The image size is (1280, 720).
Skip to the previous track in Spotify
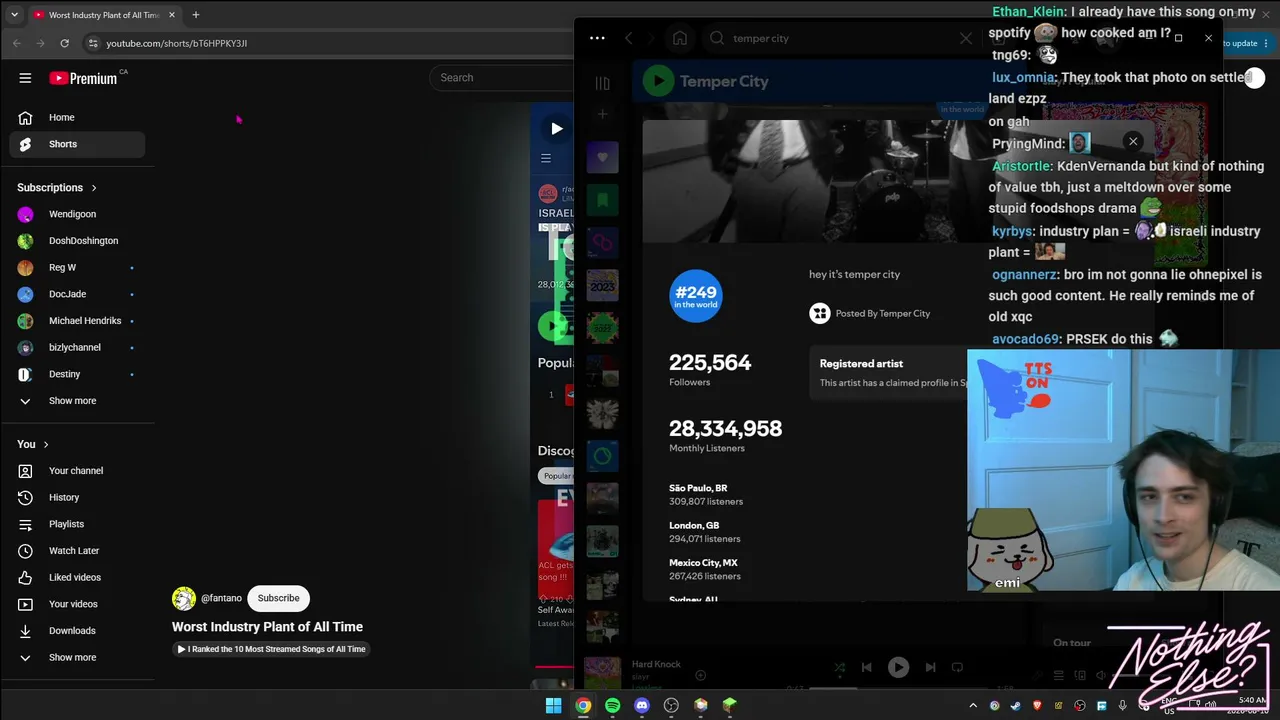point(867,667)
